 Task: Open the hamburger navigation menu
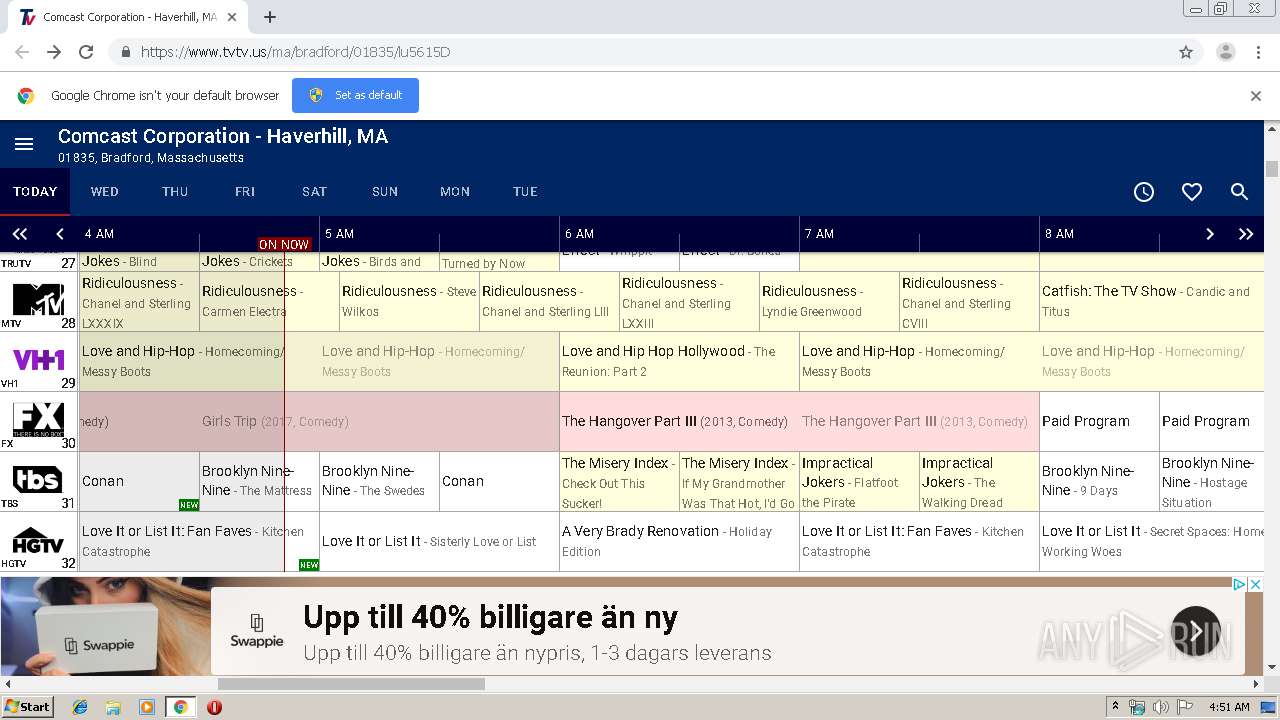(24, 144)
